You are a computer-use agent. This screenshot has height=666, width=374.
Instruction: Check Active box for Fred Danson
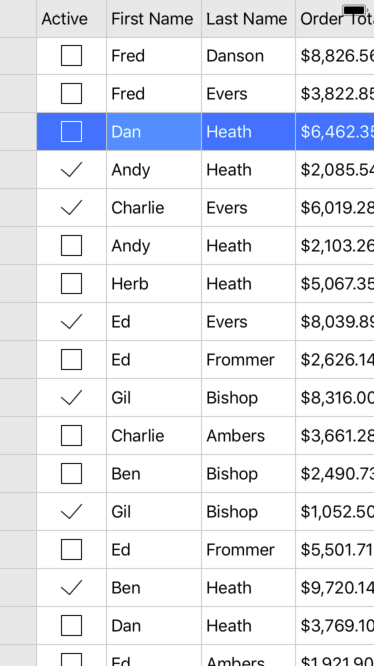[x=71, y=56]
